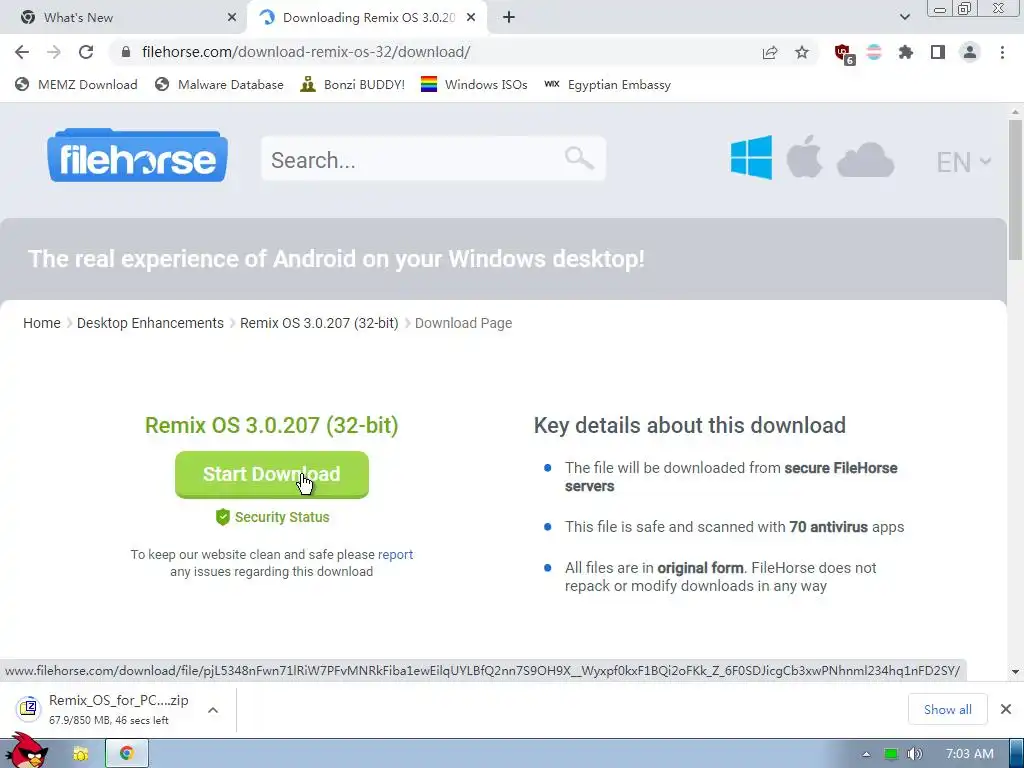Select the Apple Mac platform icon
The width and height of the screenshot is (1024, 768).
pyautogui.click(x=804, y=157)
